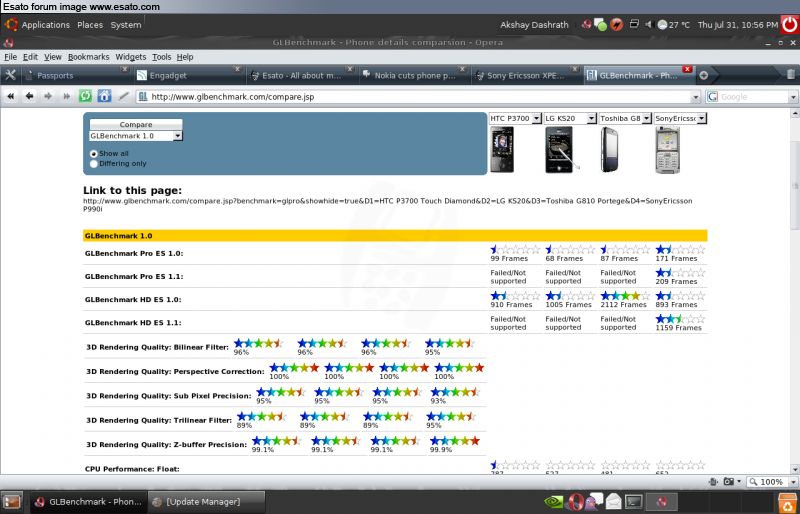This screenshot has height=514, width=800.
Task: Select the Show all radio button
Action: (93, 154)
